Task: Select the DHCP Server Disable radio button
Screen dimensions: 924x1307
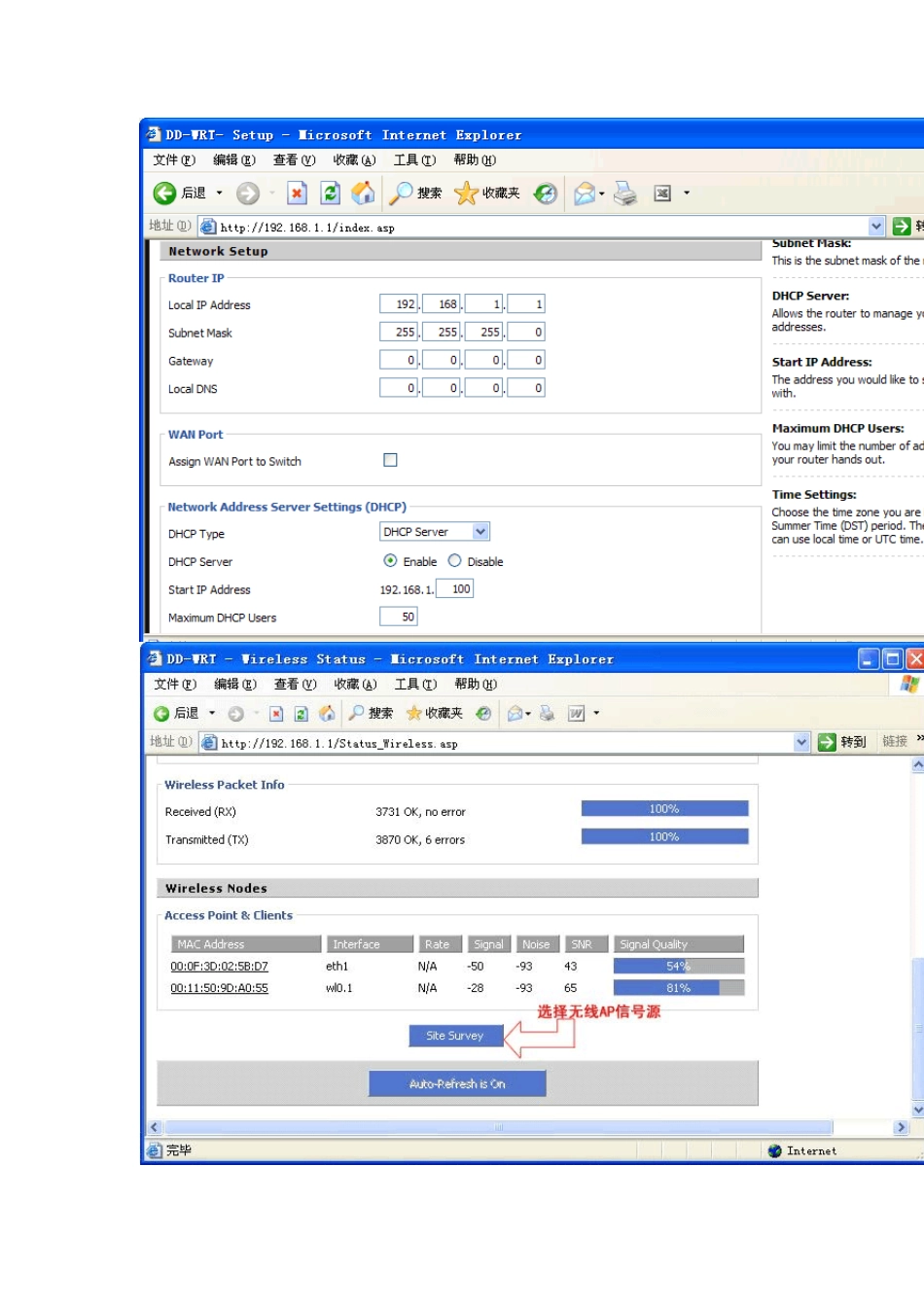Action: (x=454, y=561)
